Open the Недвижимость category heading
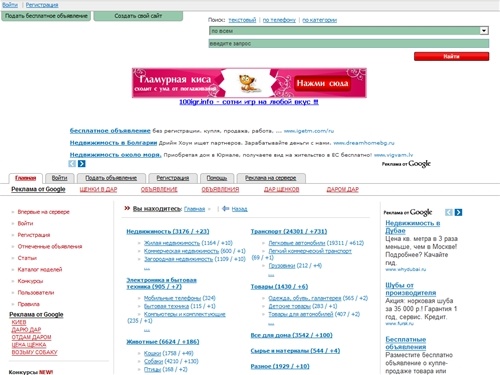The image size is (500, 375). 168,231
